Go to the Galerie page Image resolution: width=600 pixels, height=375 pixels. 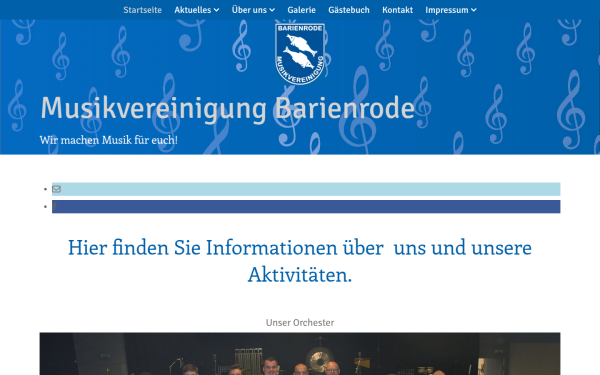pos(302,10)
